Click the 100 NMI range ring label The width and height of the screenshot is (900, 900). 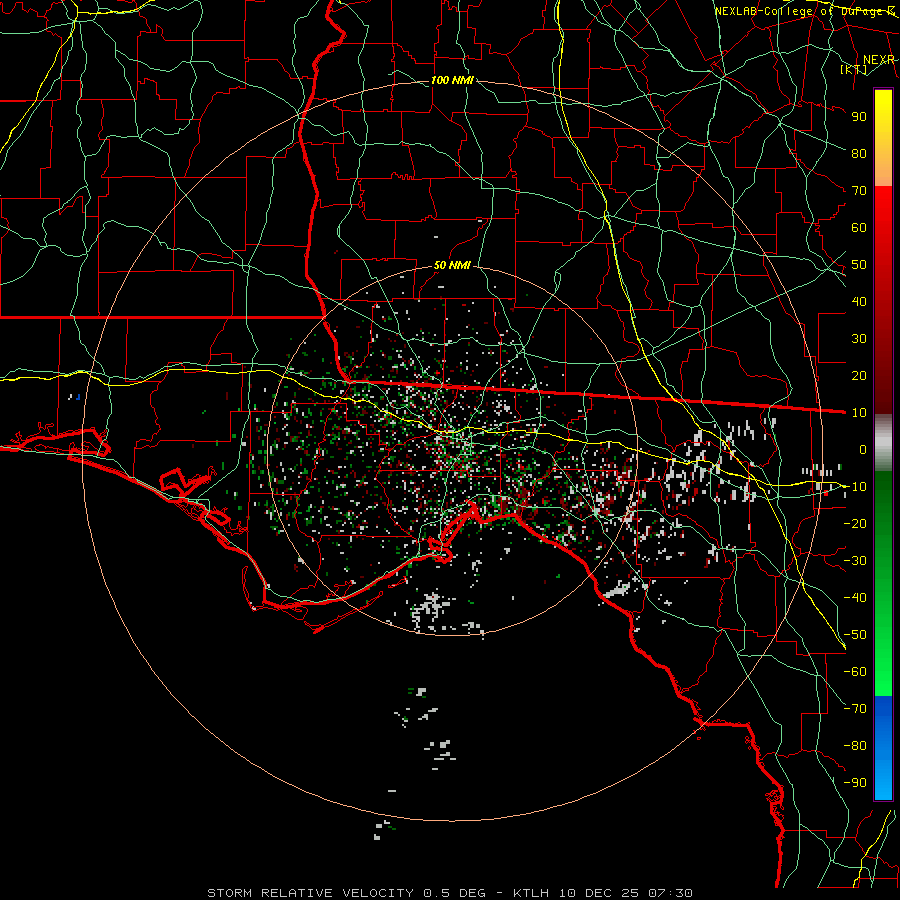point(452,80)
